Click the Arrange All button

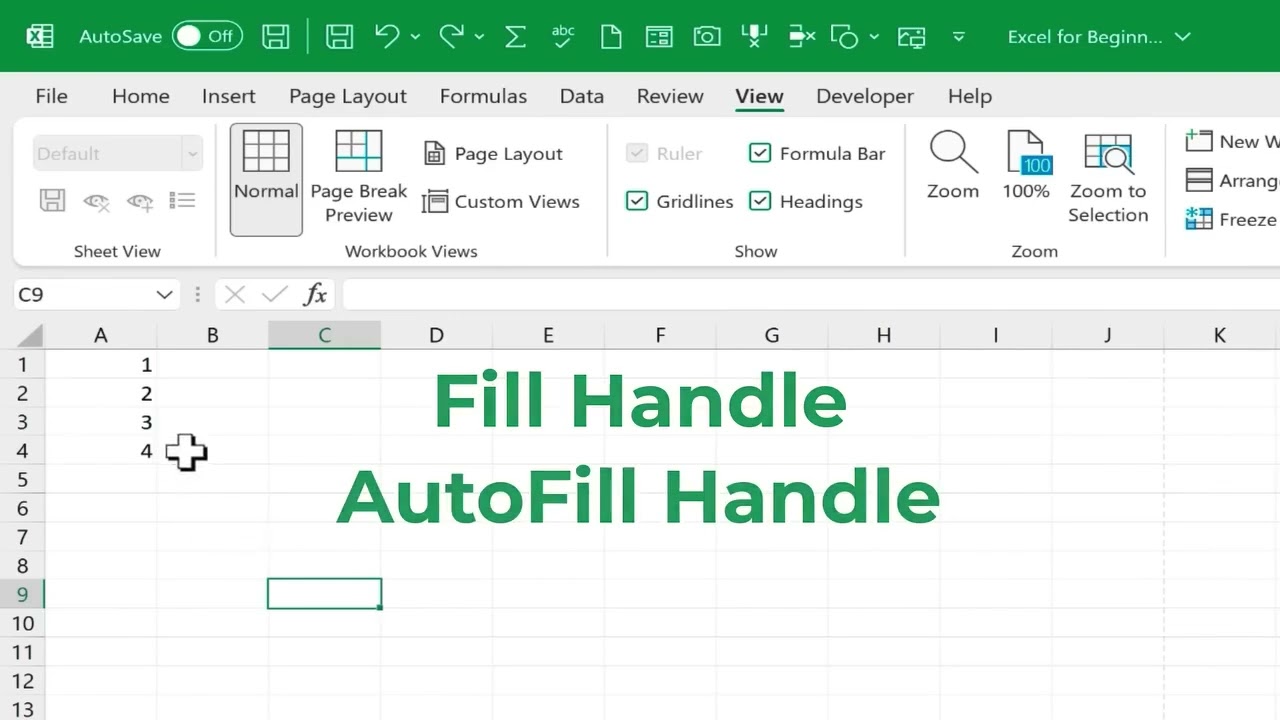point(1232,181)
